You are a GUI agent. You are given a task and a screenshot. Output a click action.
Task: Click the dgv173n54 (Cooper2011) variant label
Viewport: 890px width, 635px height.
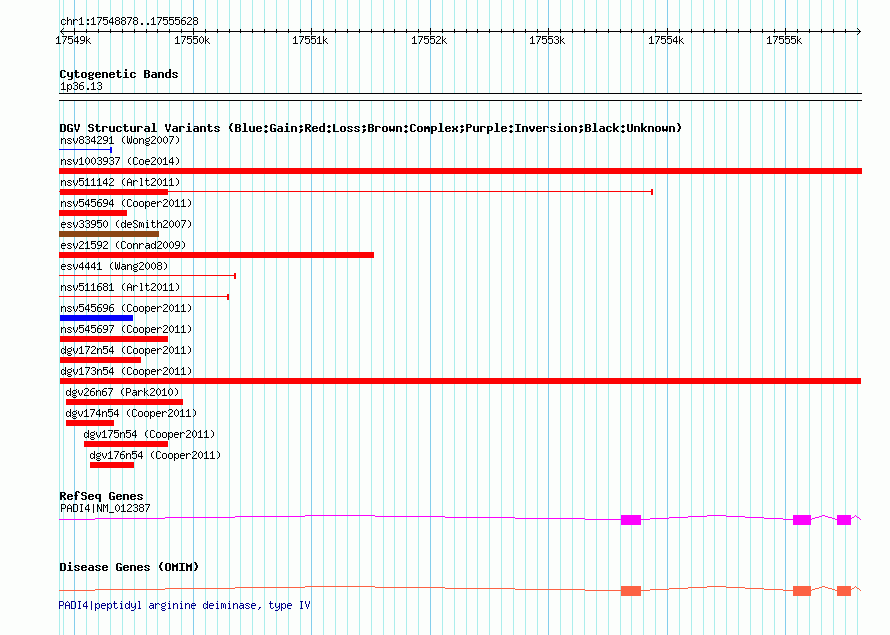[x=126, y=371]
